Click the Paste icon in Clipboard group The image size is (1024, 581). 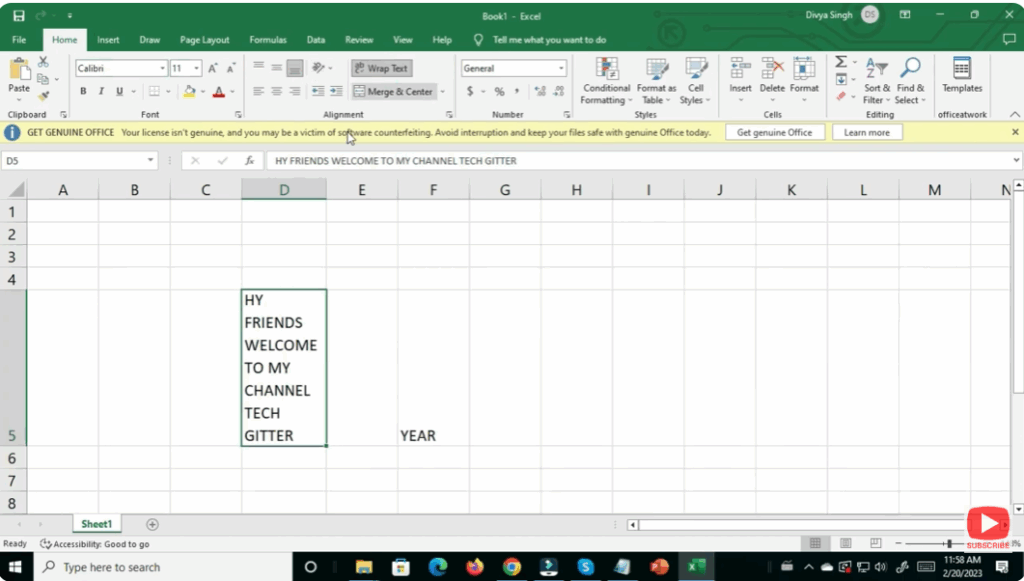coord(19,72)
